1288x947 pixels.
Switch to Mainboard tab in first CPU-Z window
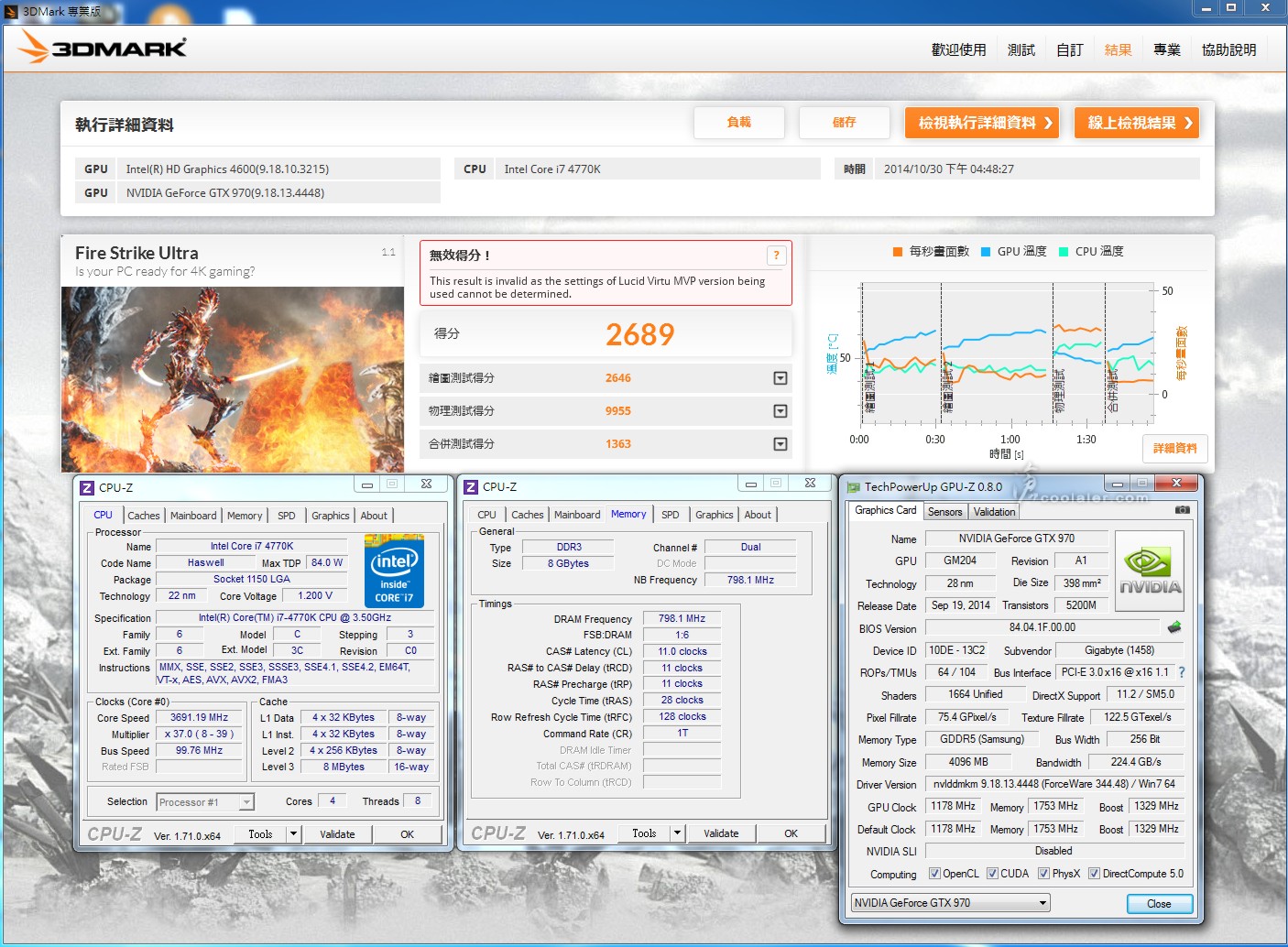click(193, 516)
